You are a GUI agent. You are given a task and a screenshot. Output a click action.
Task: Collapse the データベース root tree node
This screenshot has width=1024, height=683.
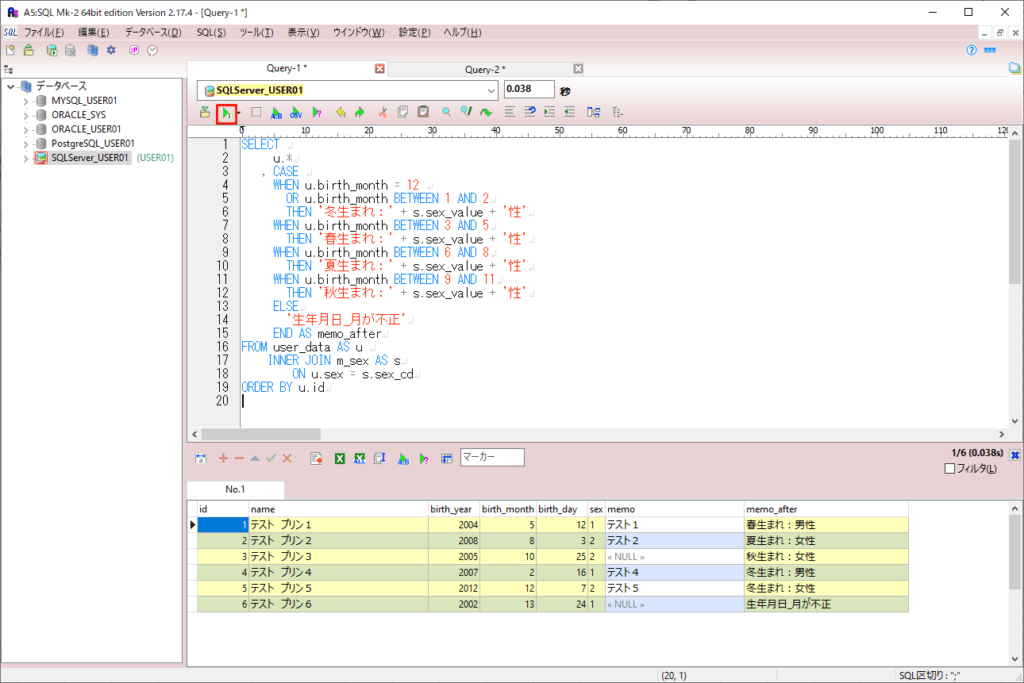8,85
